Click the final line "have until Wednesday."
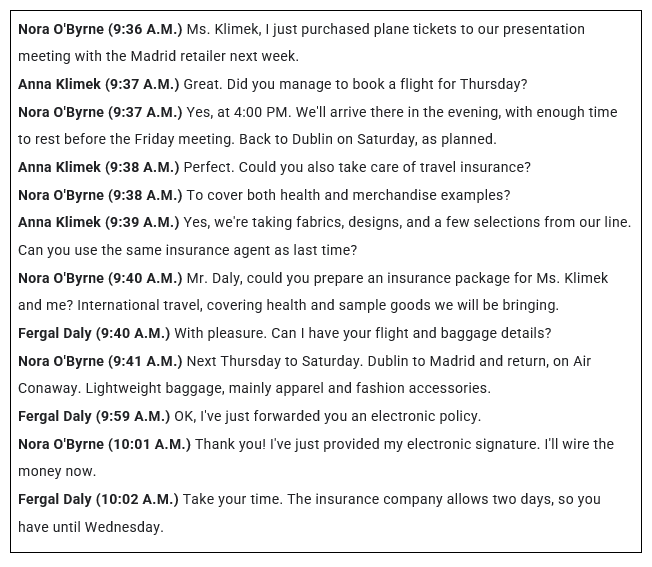Screen dimensions: 652x567 [x=90, y=527]
